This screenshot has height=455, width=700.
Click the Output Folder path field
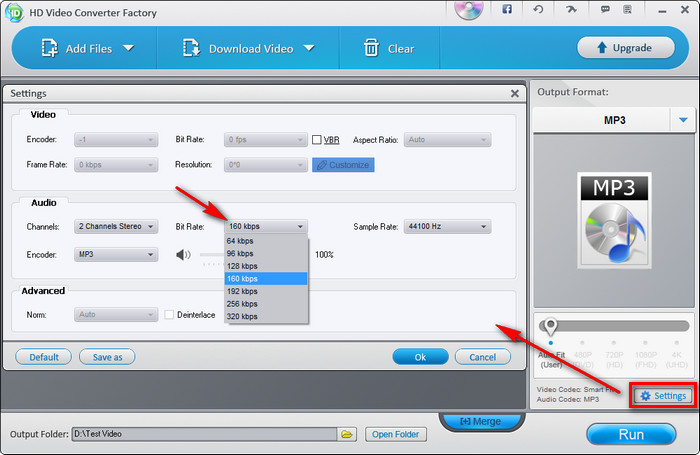(204, 434)
